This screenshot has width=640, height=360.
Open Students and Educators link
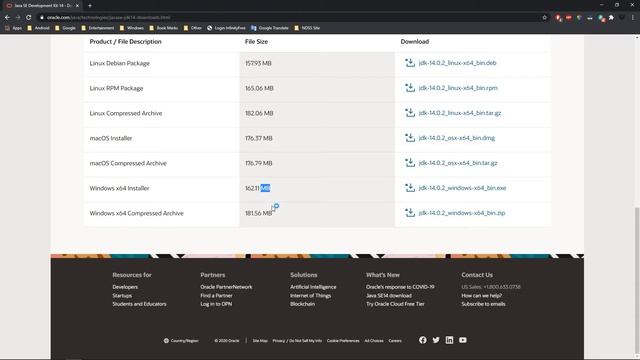139,304
